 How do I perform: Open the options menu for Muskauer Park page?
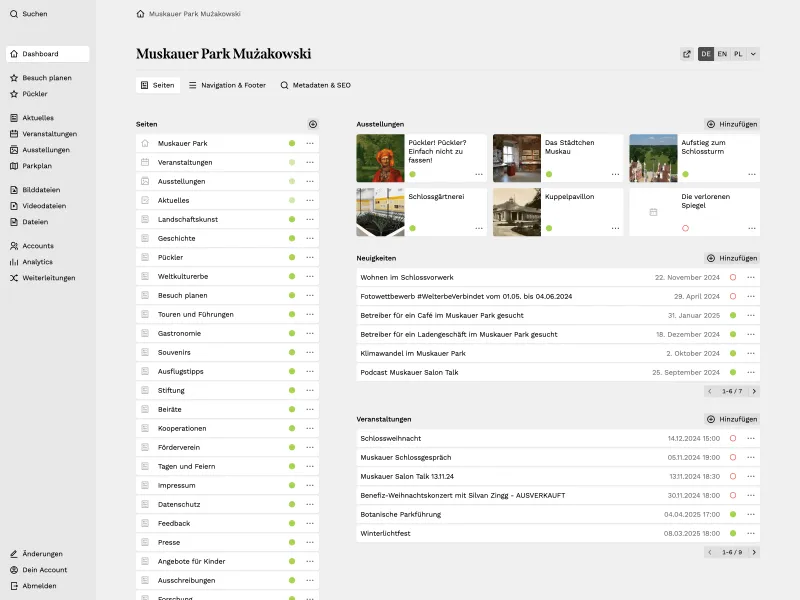[308, 143]
